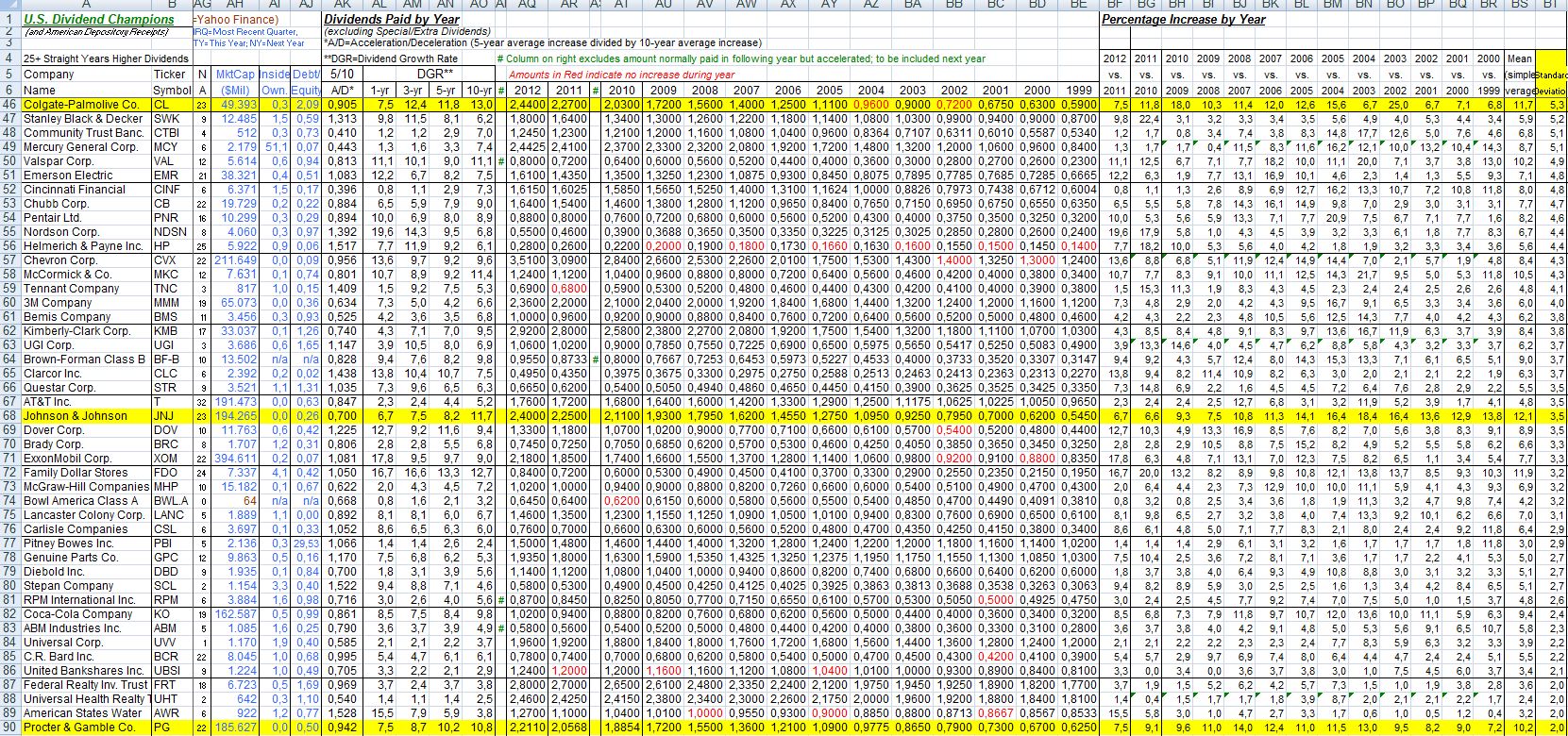Select the 'Federal Realty Inv. Trust' cell
The image size is (1568, 736).
86,685
